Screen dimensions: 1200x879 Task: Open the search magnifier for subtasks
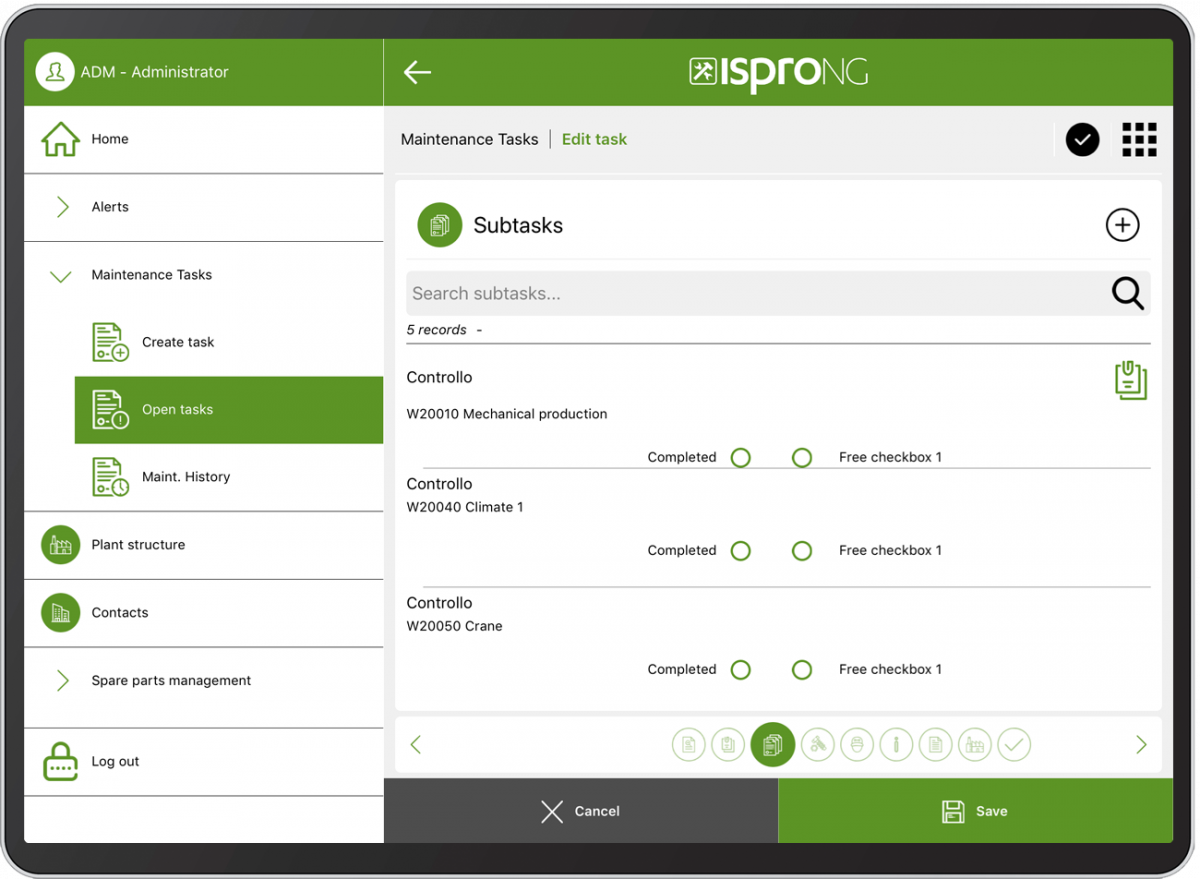click(1127, 293)
